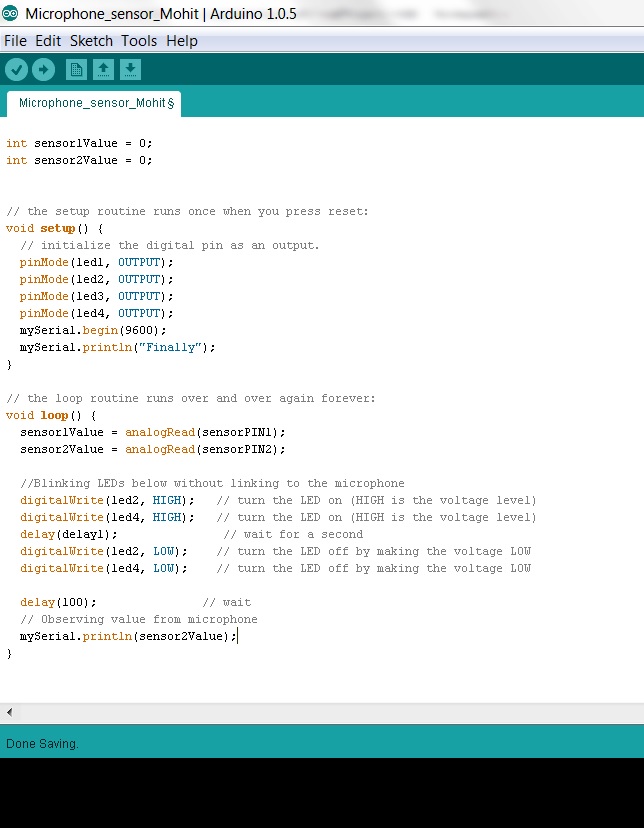Click the horizontal scrollbar track below the editor
644x828 pixels.
[x=320, y=712]
